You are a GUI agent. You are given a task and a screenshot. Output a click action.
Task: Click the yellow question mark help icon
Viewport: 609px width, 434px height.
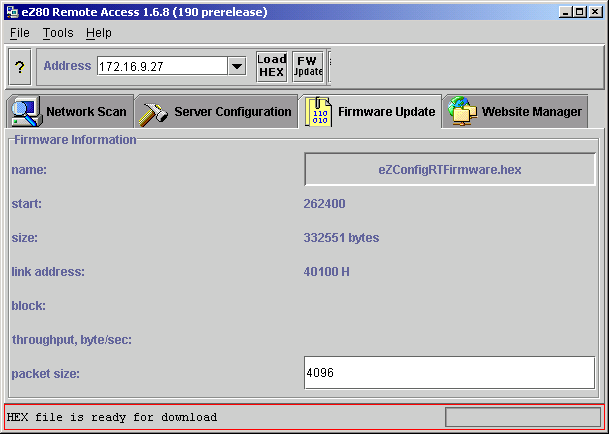click(19, 67)
